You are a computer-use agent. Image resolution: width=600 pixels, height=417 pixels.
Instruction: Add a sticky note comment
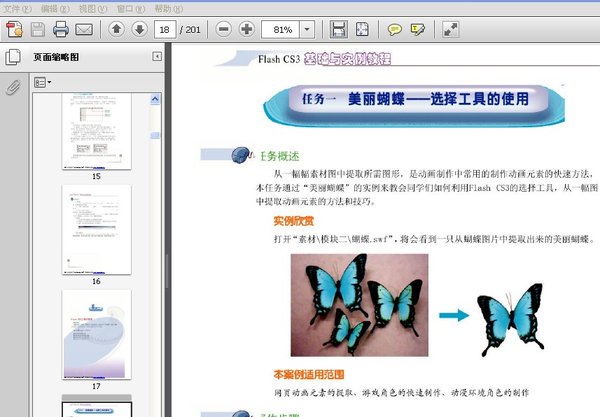coord(395,29)
